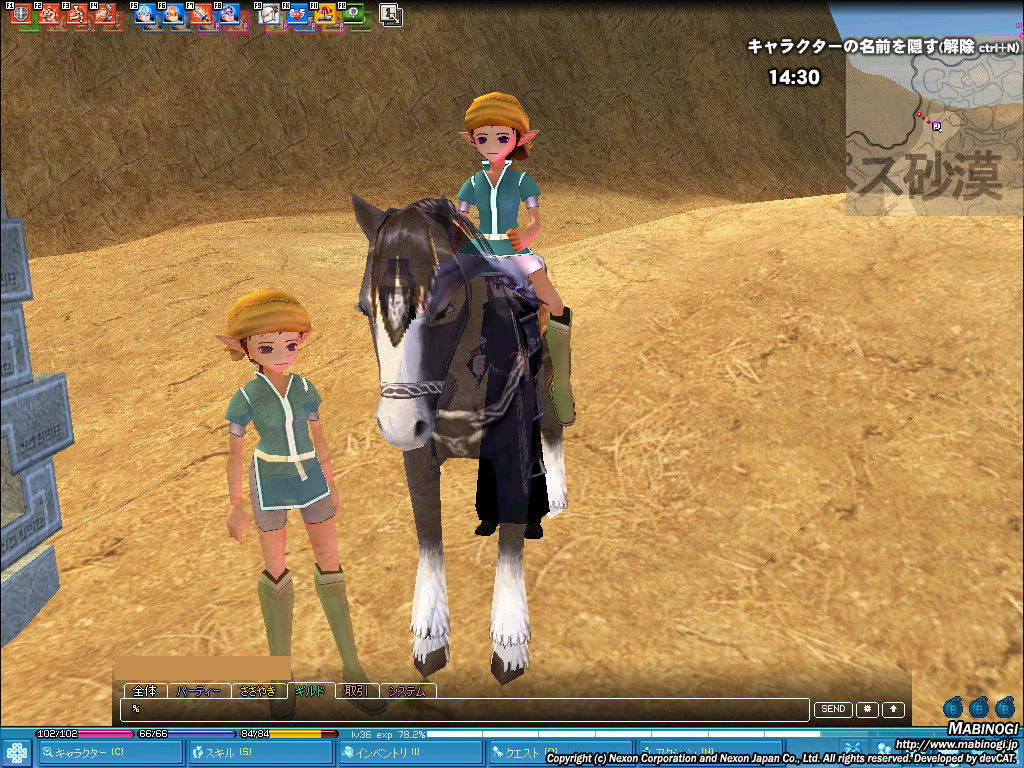This screenshot has height=768, width=1024.
Task: Cast the F5 ice magic skill
Action: tap(145, 13)
